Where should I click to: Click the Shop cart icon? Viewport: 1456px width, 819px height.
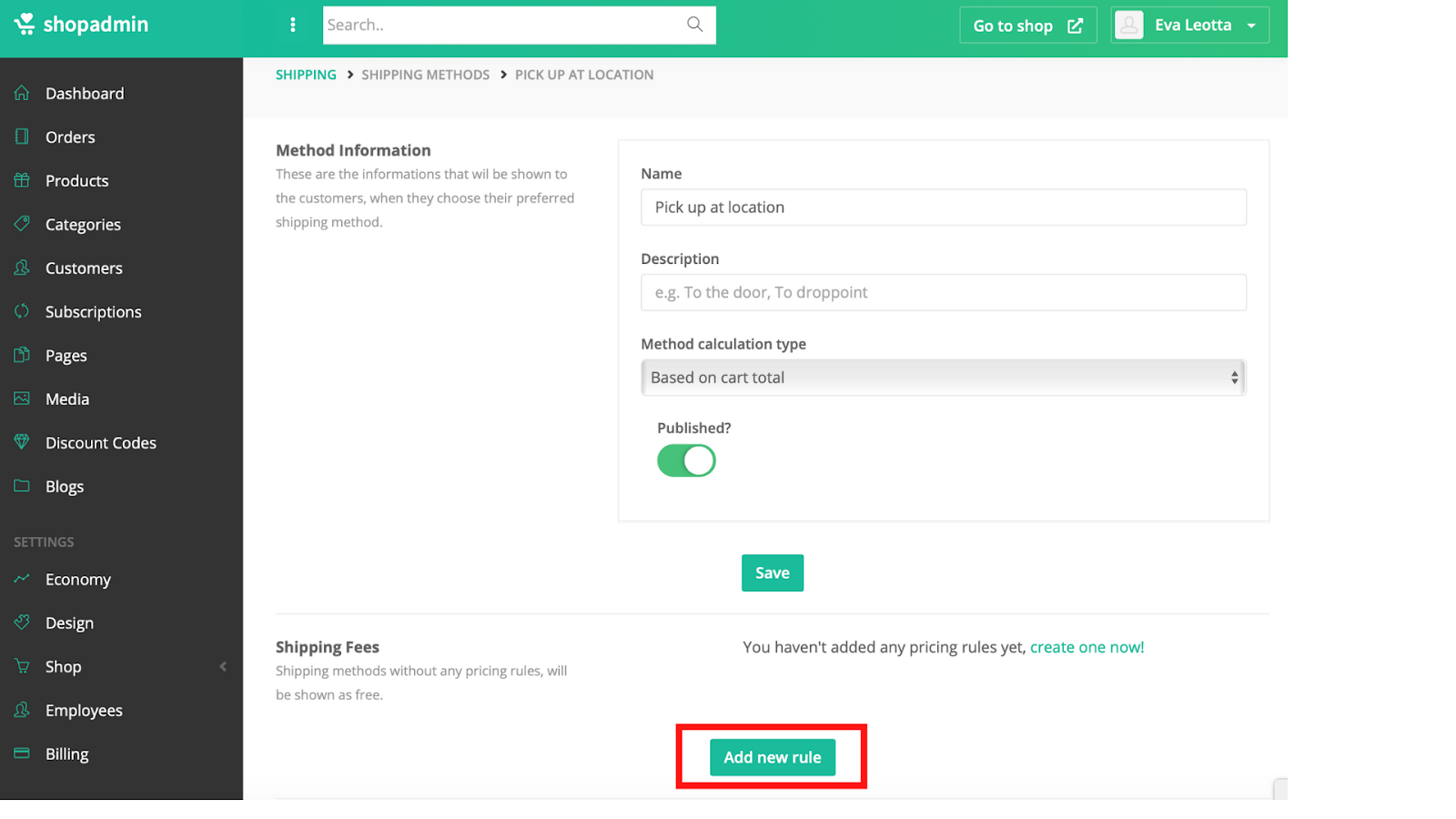pyautogui.click(x=22, y=666)
